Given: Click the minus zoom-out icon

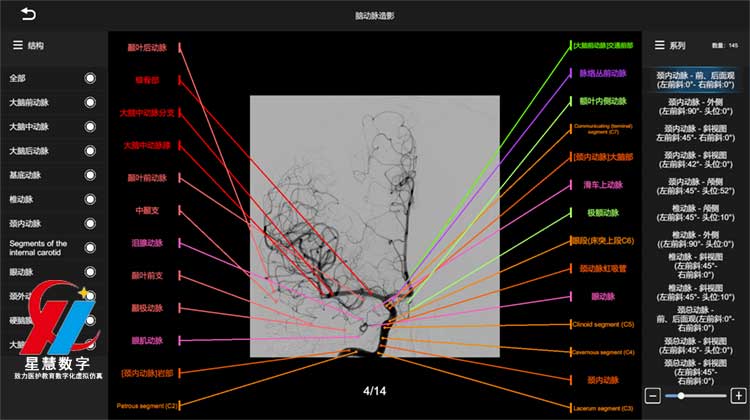Looking at the screenshot, I should [x=652, y=396].
